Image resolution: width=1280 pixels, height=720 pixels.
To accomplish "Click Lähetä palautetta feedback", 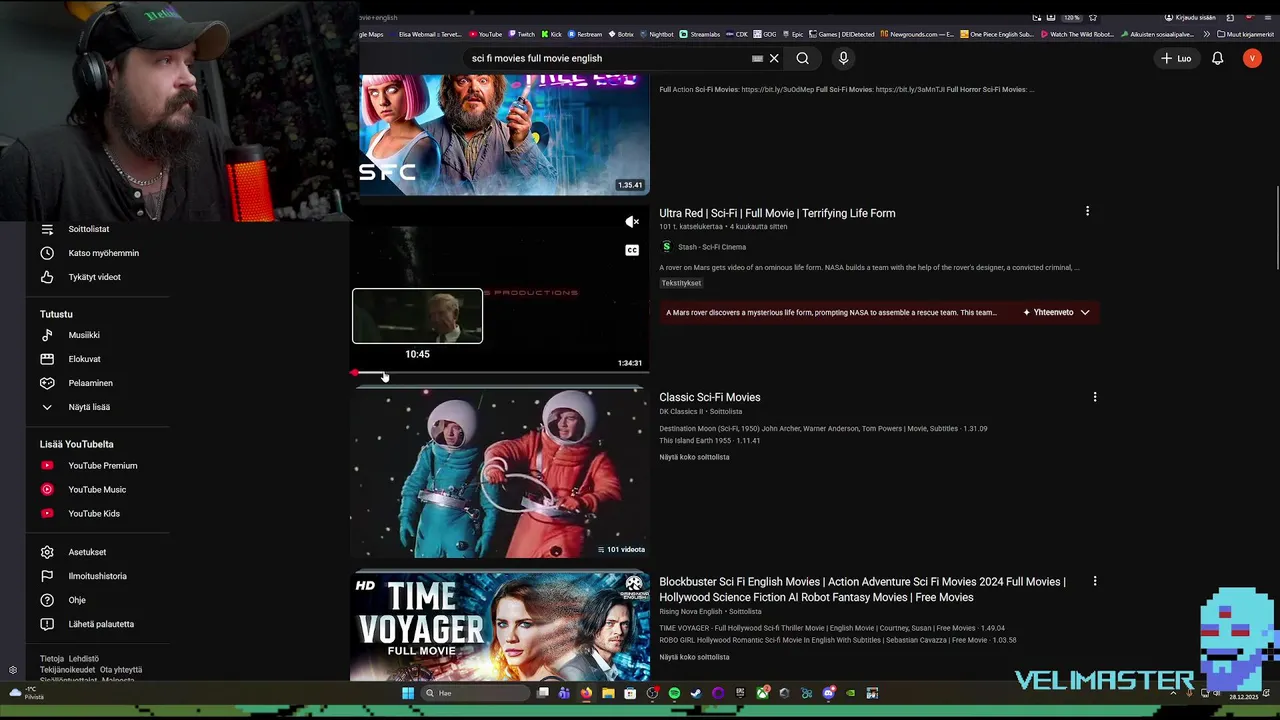I will pos(101,624).
